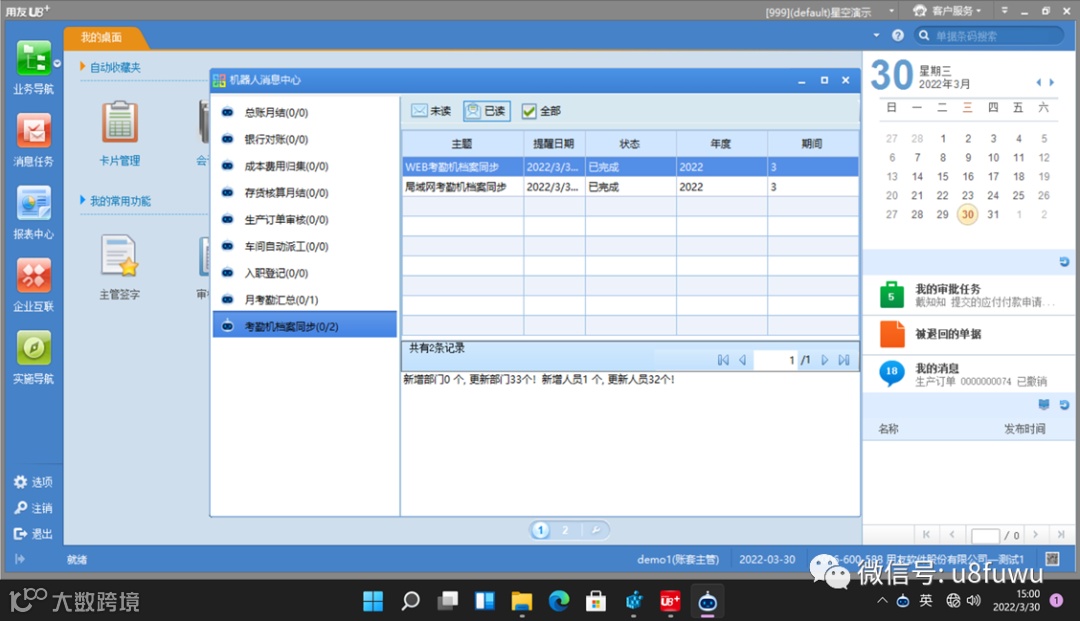The height and width of the screenshot is (621, 1080).
Task: Open 客户服务 dropdown menu
Action: (x=946, y=11)
